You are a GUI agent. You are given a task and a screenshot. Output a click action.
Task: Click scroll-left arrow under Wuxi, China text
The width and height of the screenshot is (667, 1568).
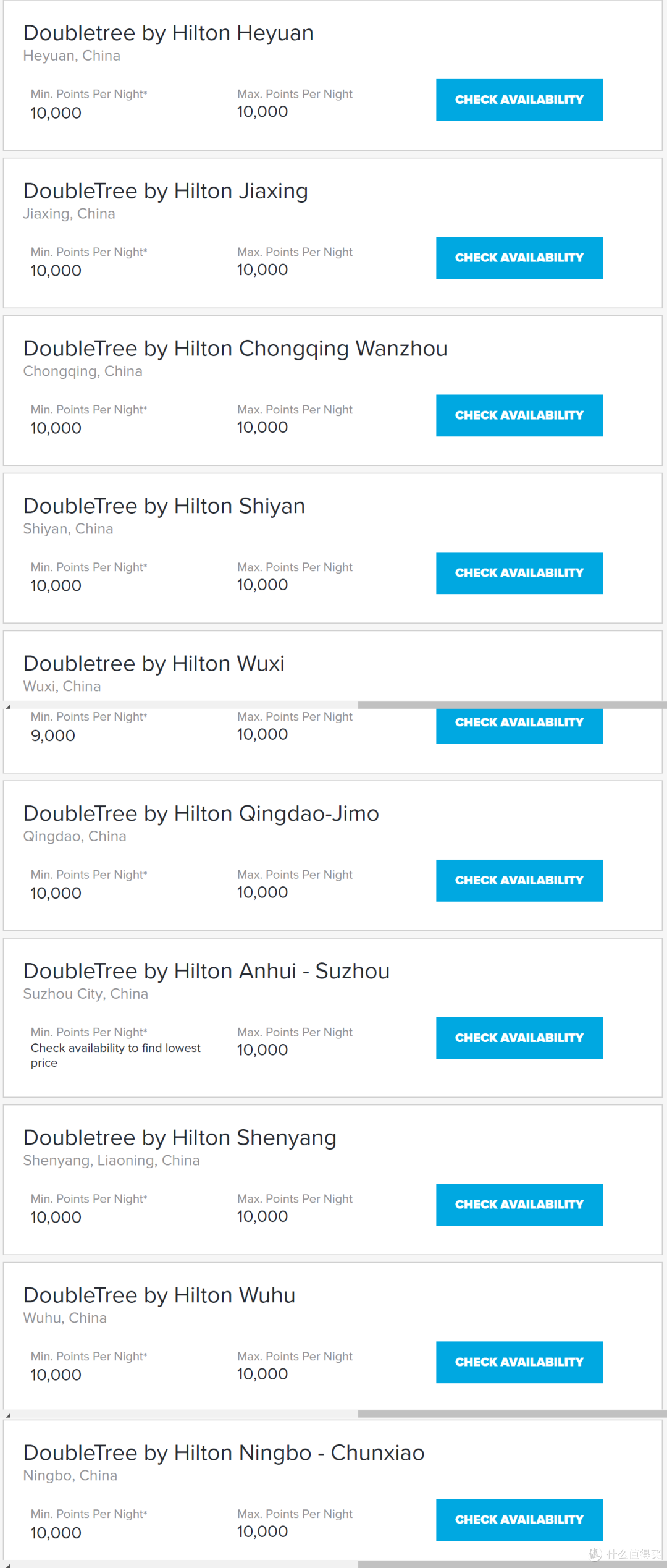pos(8,706)
